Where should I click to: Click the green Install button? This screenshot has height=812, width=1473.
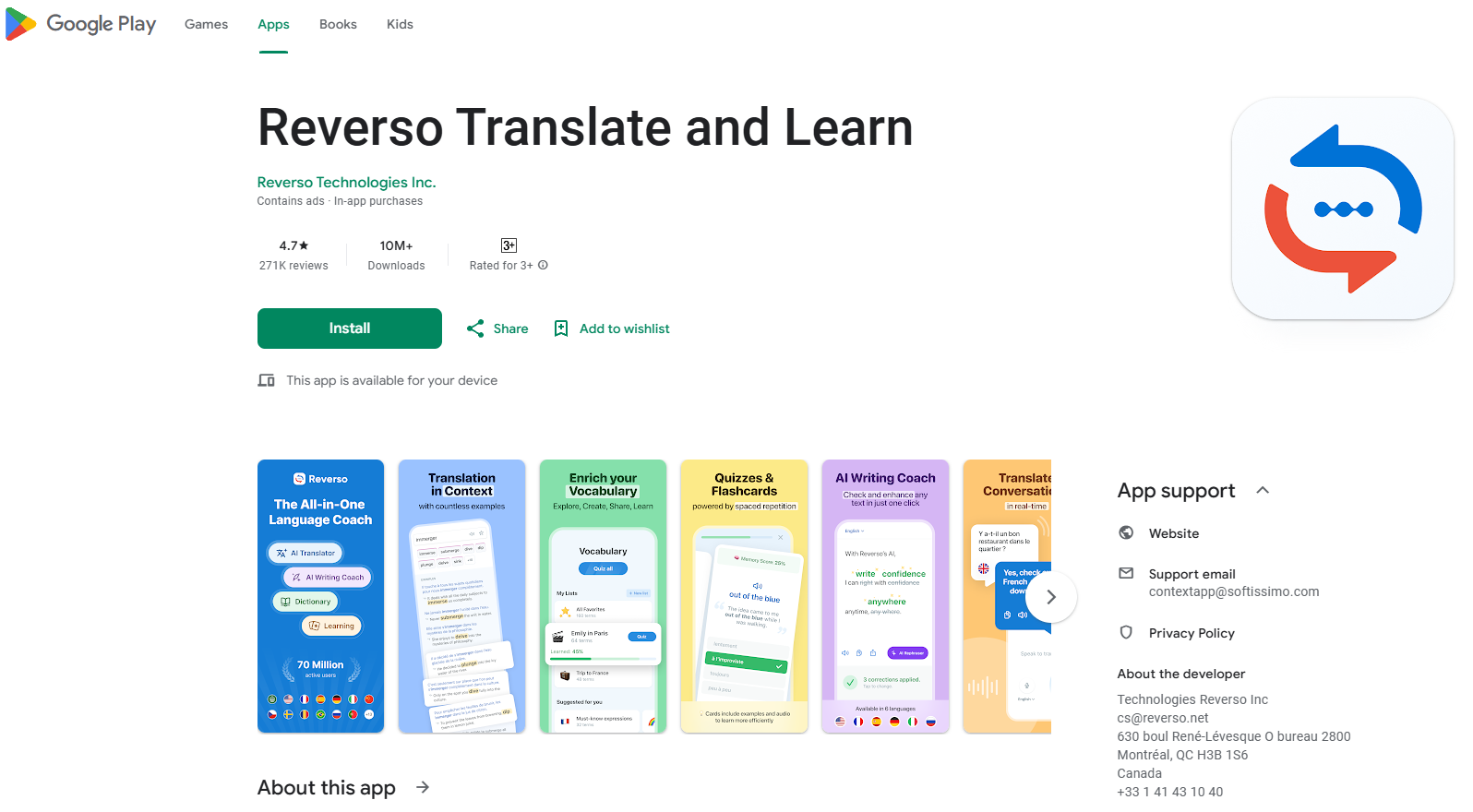(350, 328)
